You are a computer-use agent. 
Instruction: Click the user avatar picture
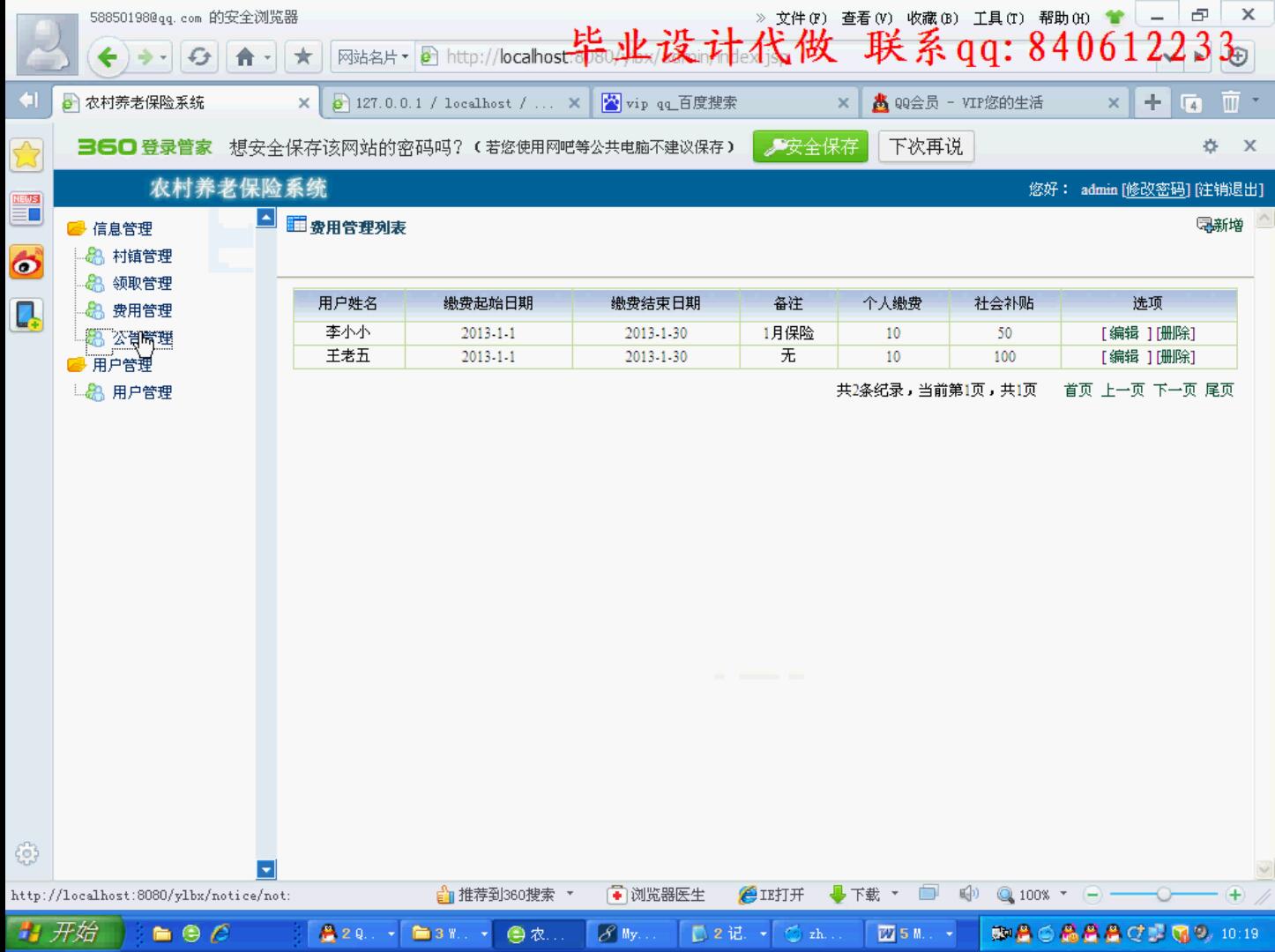(46, 42)
